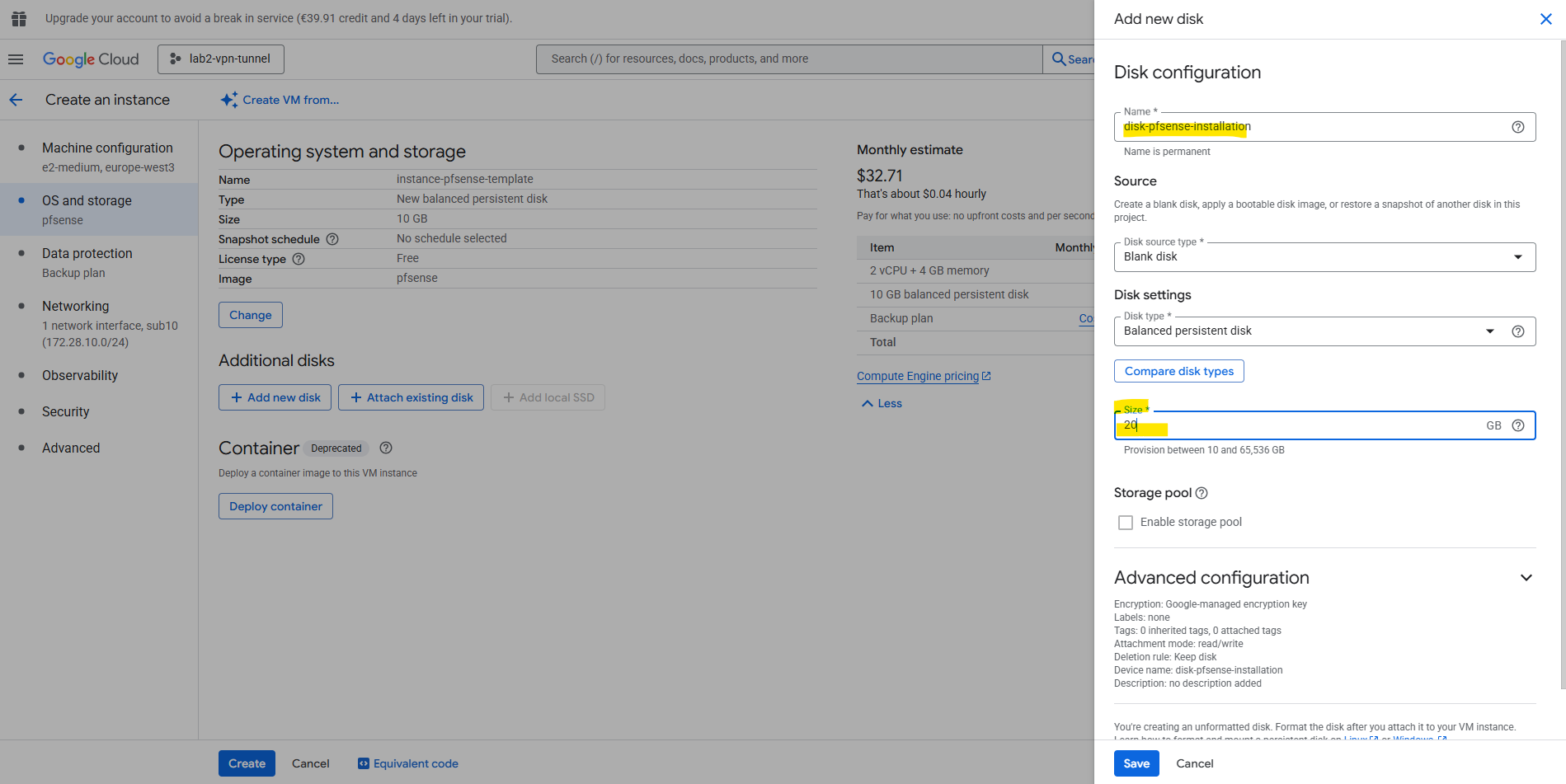Open the Disk type dropdown
The width and height of the screenshot is (1566, 784).
pos(1307,331)
